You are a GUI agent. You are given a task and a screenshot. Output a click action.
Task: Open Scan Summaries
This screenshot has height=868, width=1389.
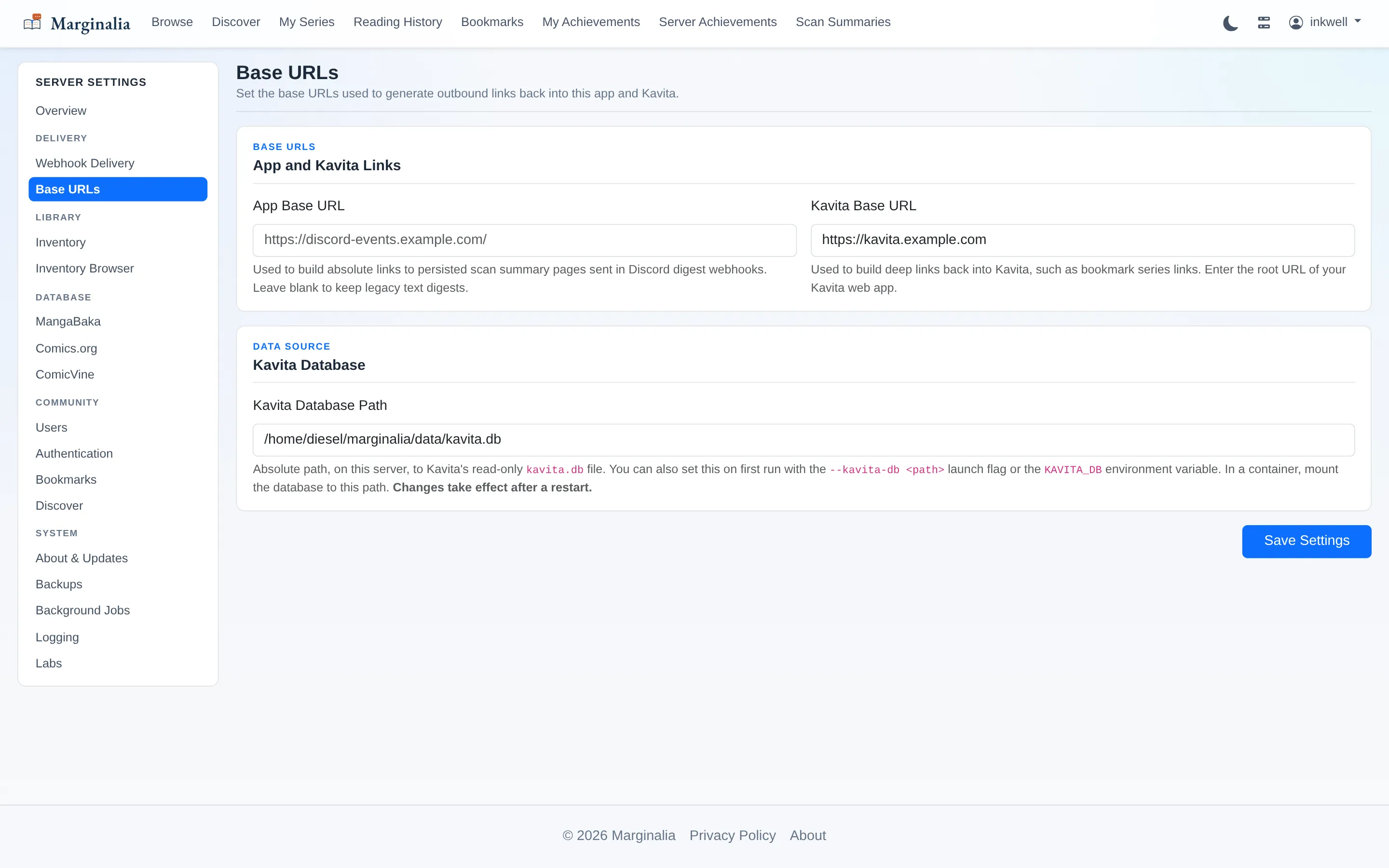tap(843, 22)
